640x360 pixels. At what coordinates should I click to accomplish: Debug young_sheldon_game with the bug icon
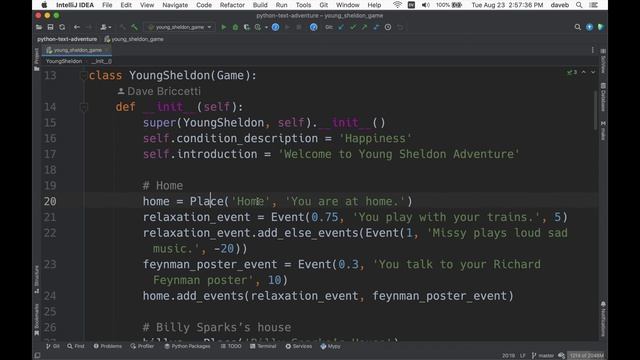(235, 27)
